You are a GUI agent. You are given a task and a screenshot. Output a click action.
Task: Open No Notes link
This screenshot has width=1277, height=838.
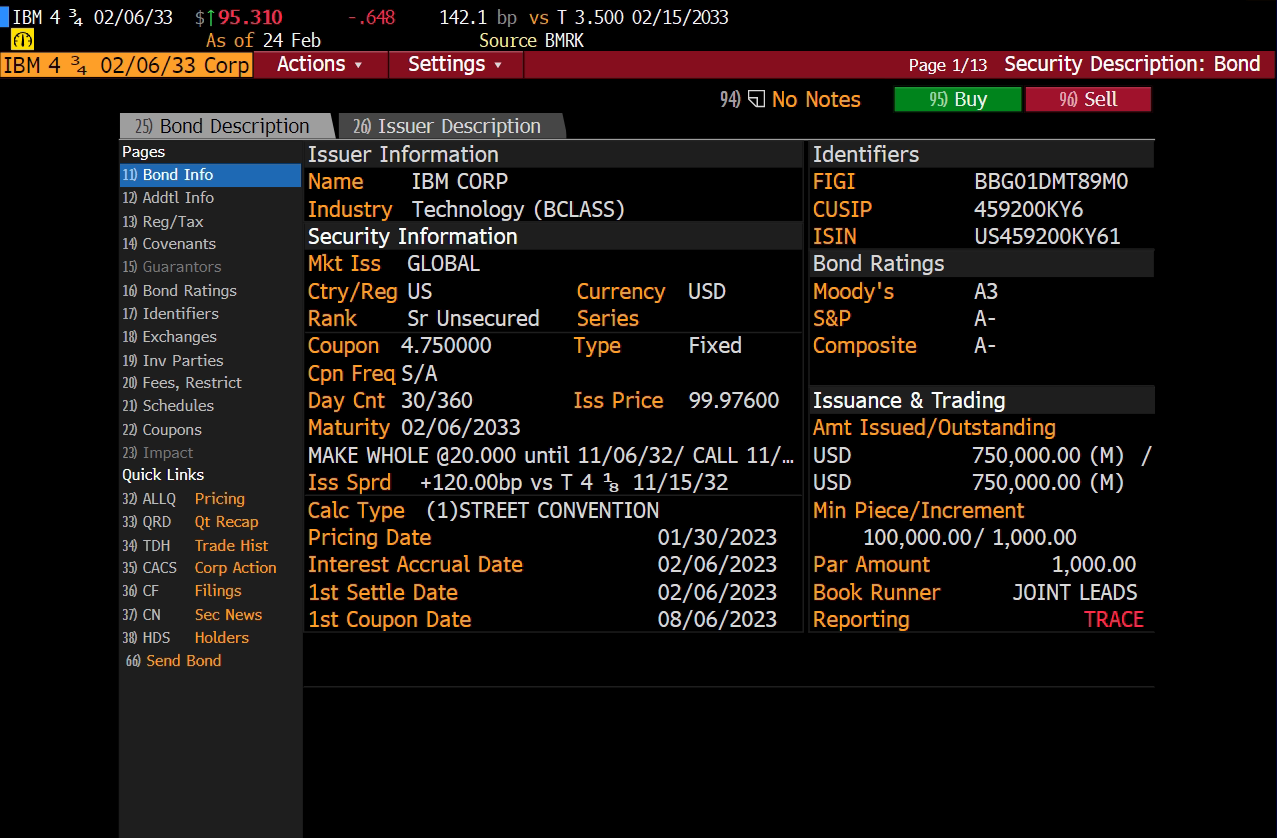pyautogui.click(x=816, y=99)
